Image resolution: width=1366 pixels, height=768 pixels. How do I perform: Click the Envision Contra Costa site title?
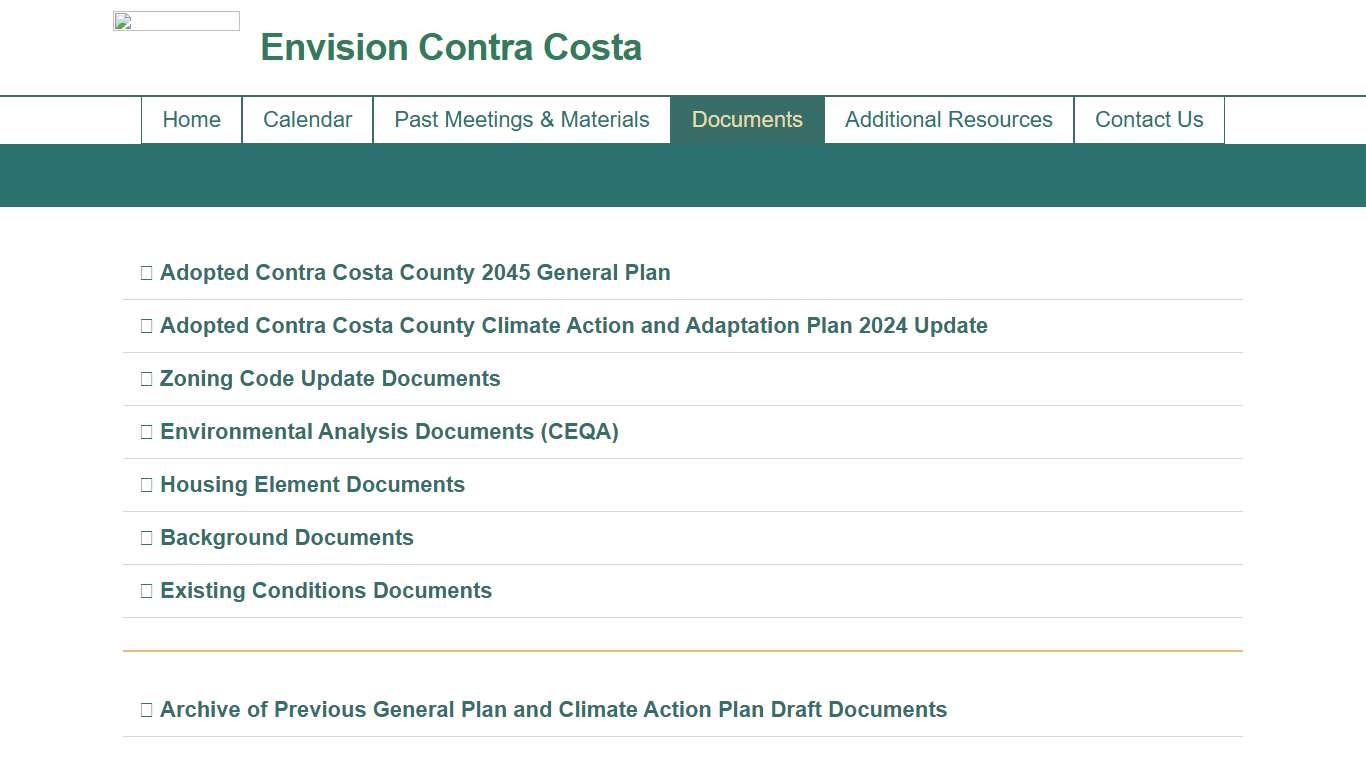[x=451, y=46]
